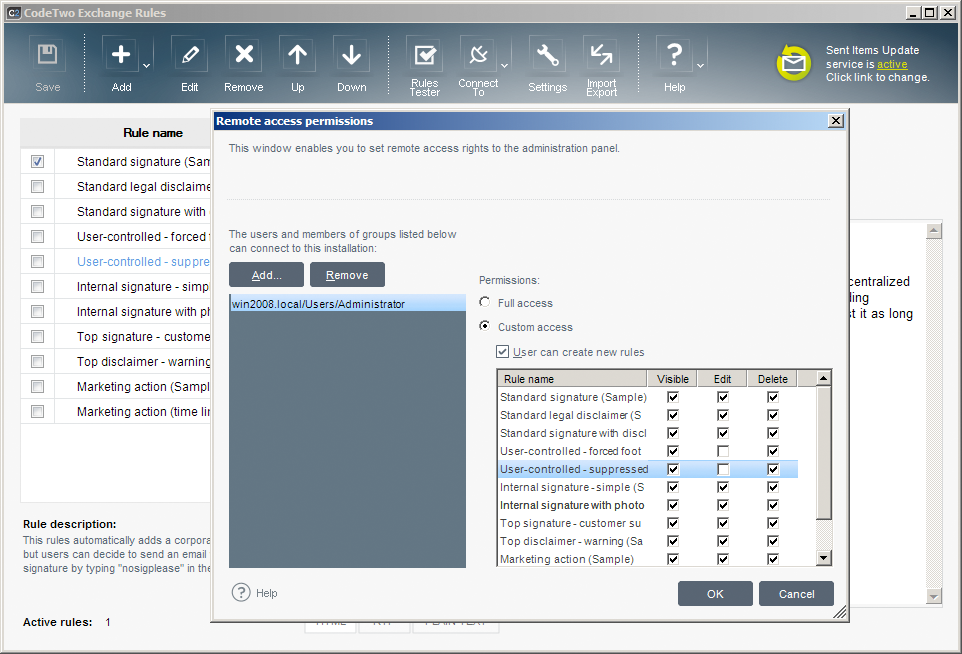The height and width of the screenshot is (654, 962).
Task: Toggle Edit for Standard legal disclaimer
Action: pos(723,415)
